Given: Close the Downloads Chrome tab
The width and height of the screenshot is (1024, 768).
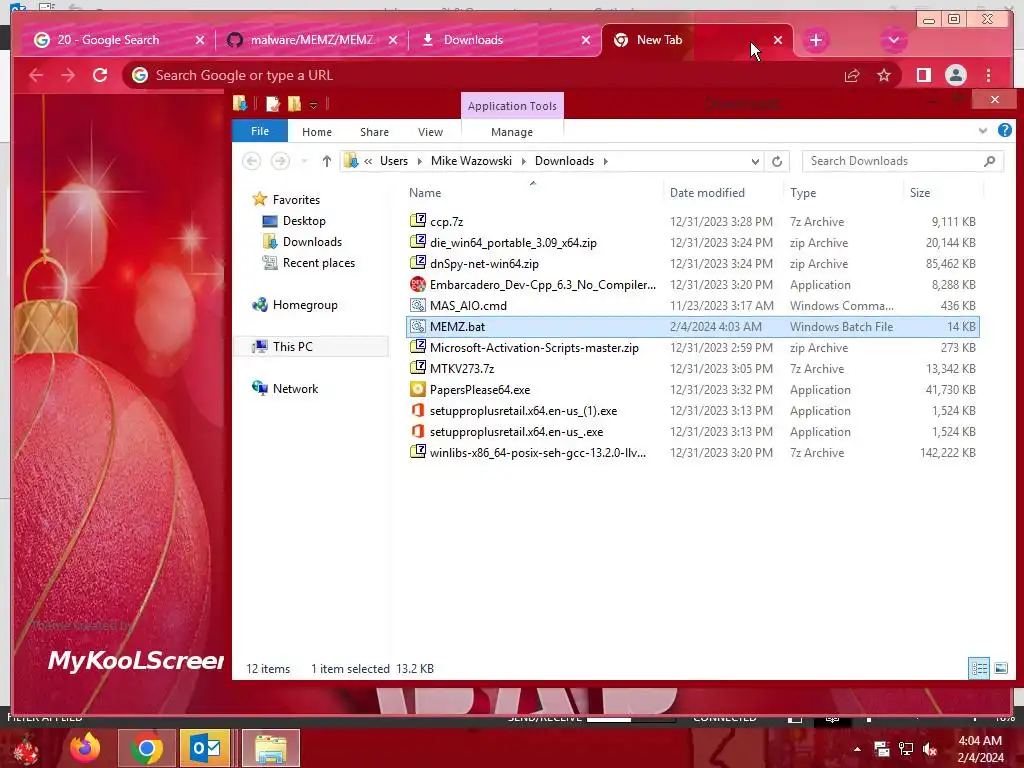Looking at the screenshot, I should click(586, 40).
